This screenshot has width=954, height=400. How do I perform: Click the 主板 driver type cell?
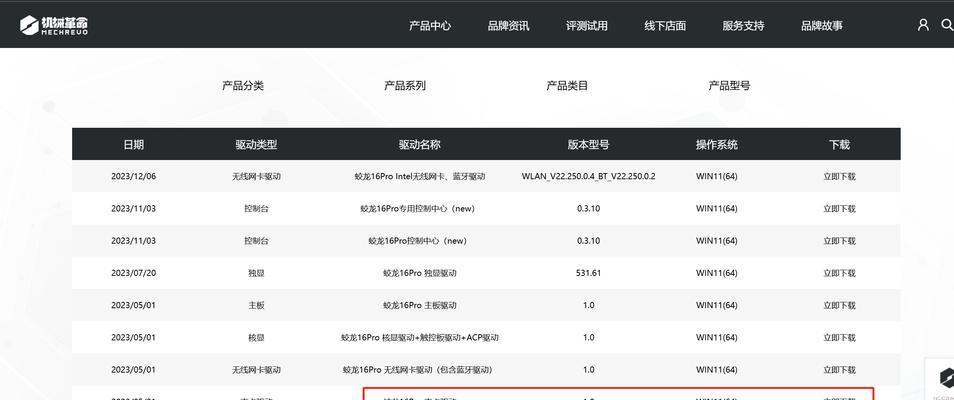click(x=256, y=305)
